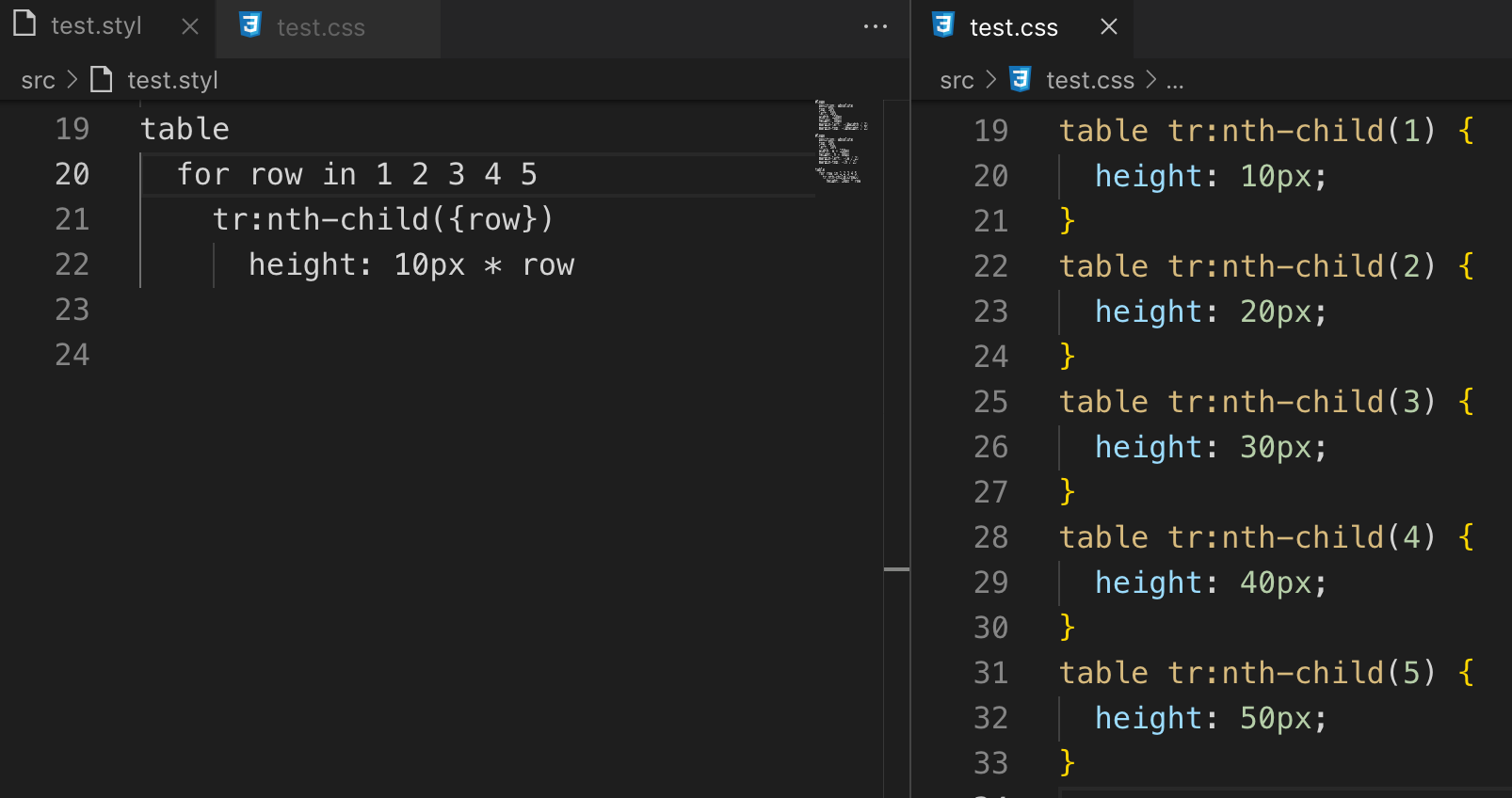Place cursor on the for row line
Image resolution: width=1512 pixels, height=798 pixels.
[358, 175]
